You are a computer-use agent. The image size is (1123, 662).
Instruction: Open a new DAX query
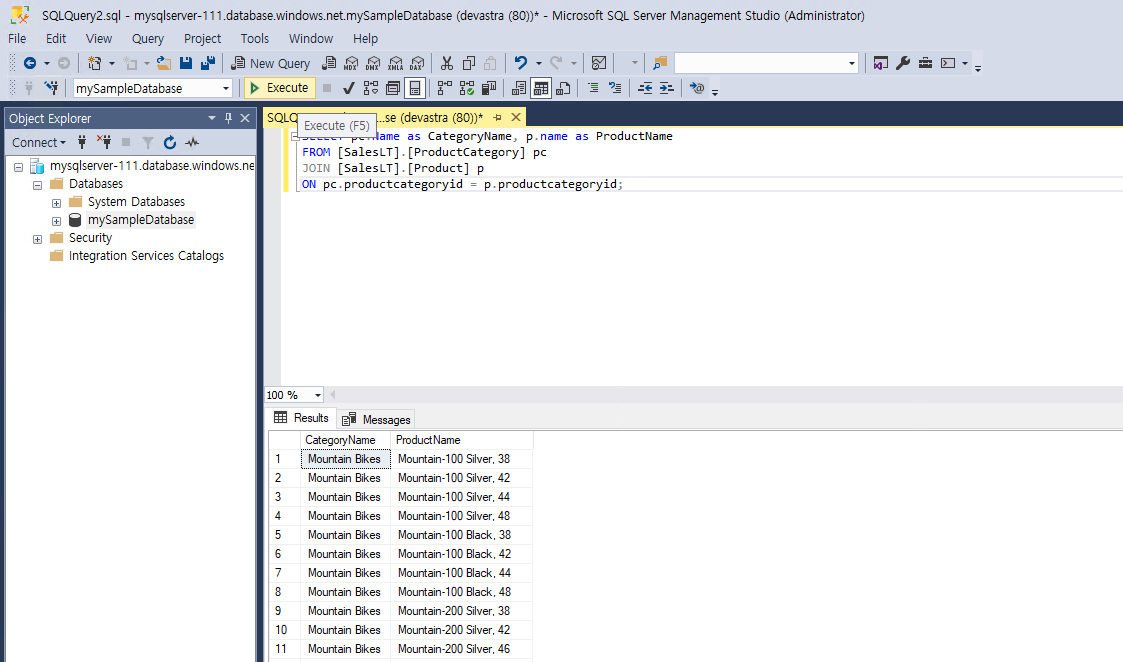pyautogui.click(x=418, y=63)
